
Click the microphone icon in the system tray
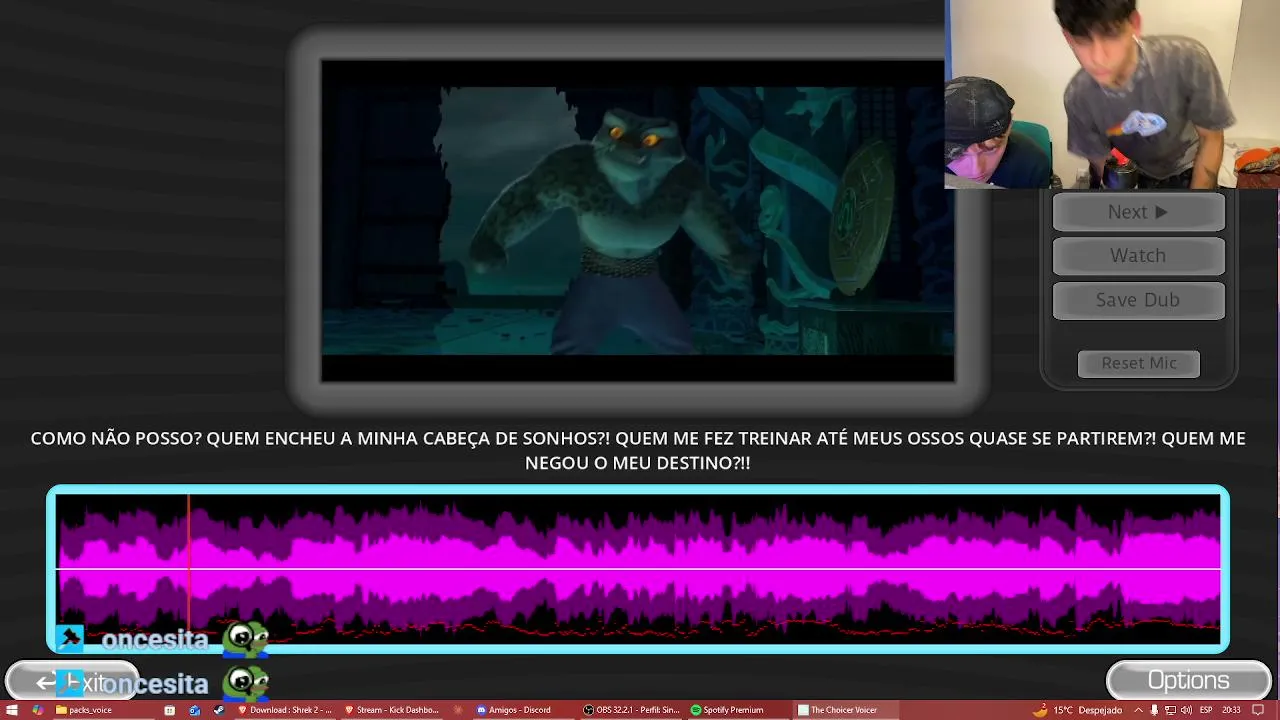click(1154, 710)
